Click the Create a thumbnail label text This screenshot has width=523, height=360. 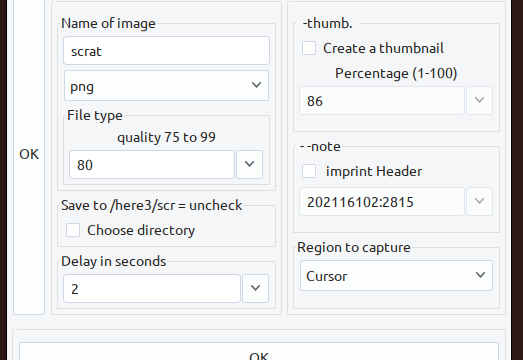coord(383,48)
